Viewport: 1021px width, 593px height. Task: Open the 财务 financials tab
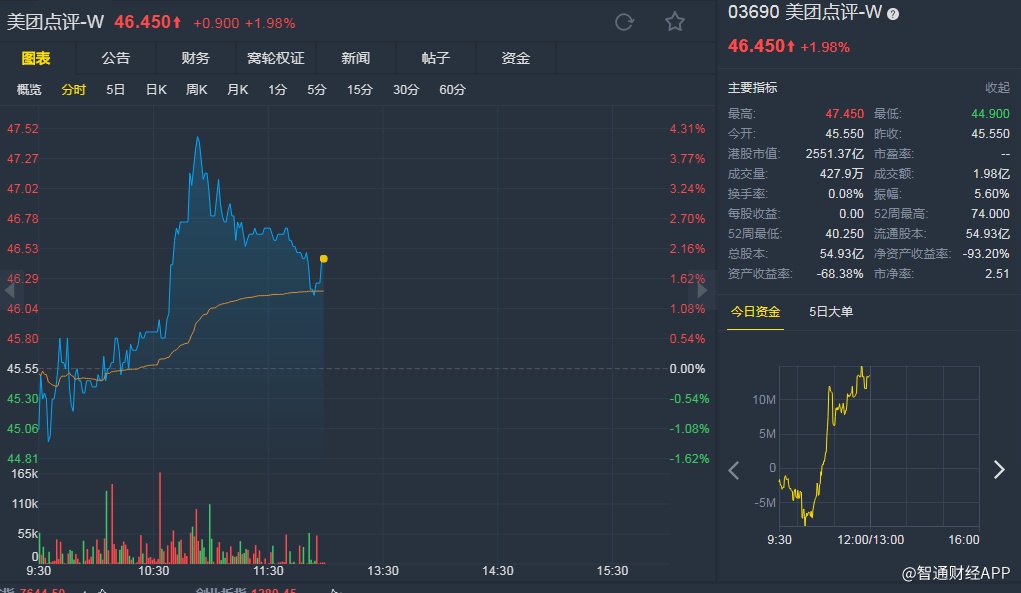195,58
